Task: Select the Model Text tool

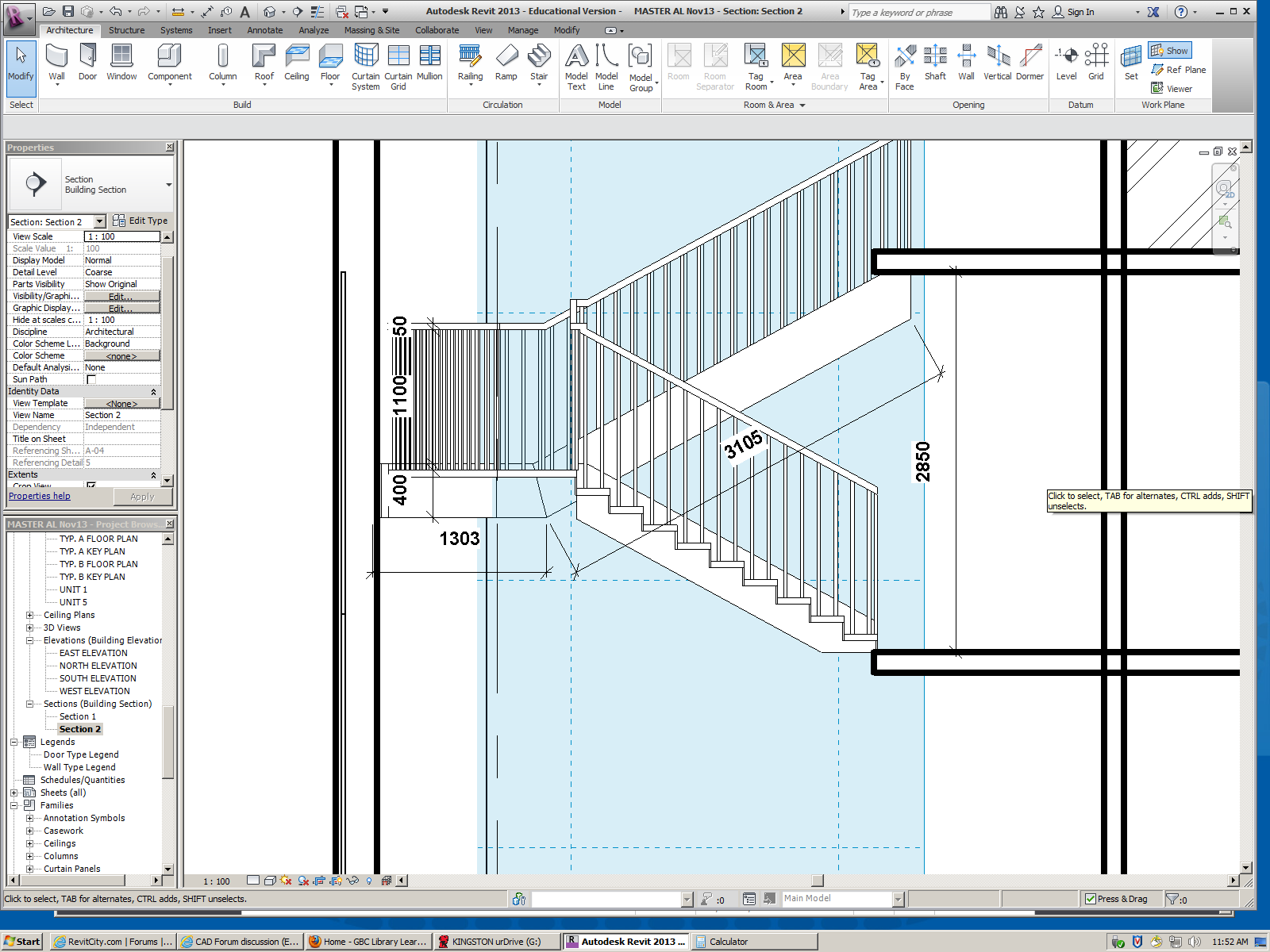Action: pos(576,67)
